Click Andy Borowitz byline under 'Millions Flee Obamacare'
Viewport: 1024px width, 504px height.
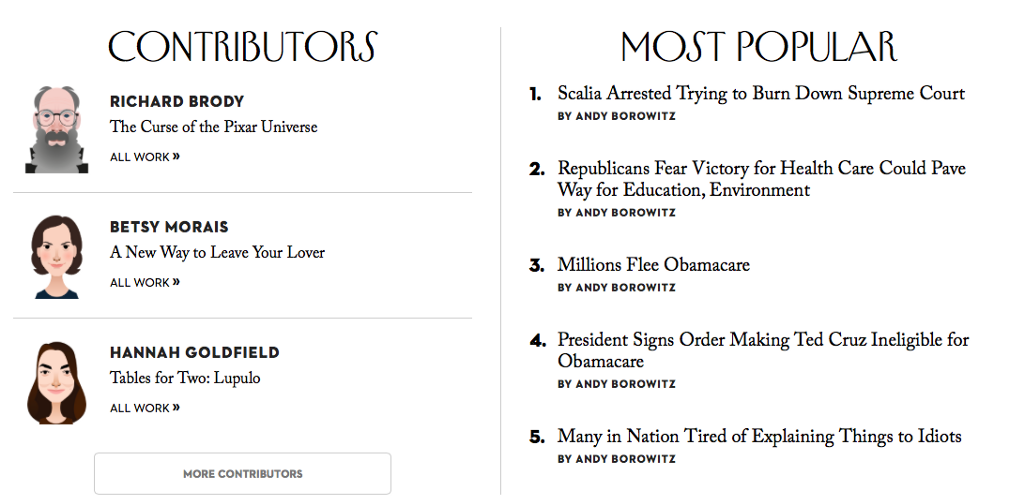point(617,288)
